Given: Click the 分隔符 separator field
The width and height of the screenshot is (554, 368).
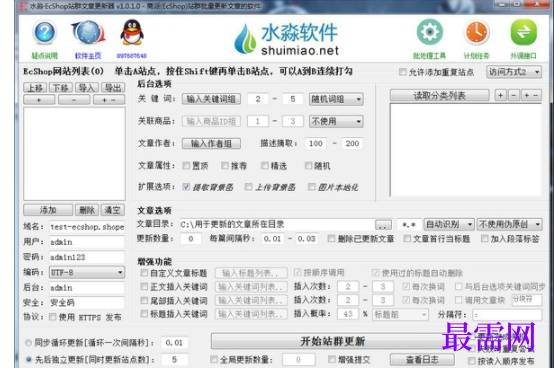Looking at the screenshot, I should click(x=507, y=315).
